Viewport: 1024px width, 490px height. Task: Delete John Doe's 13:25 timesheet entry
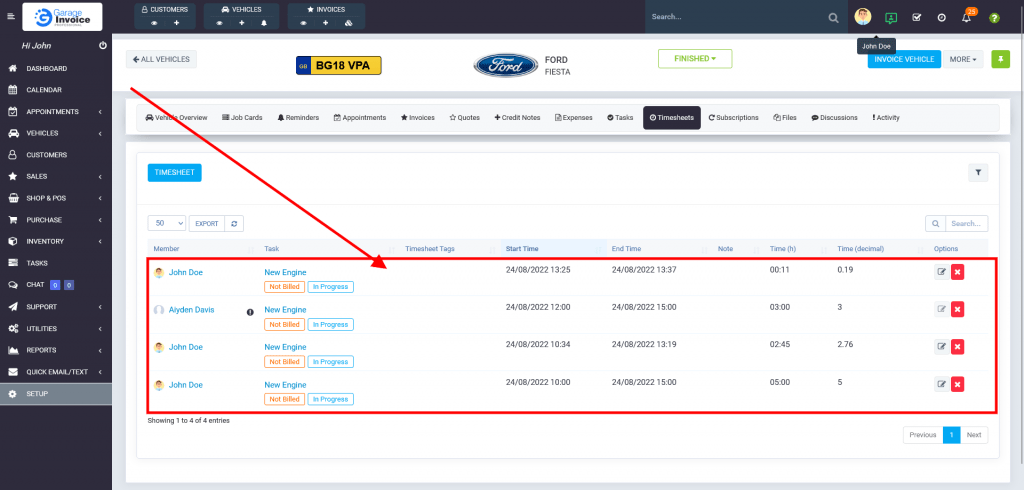[x=957, y=272]
